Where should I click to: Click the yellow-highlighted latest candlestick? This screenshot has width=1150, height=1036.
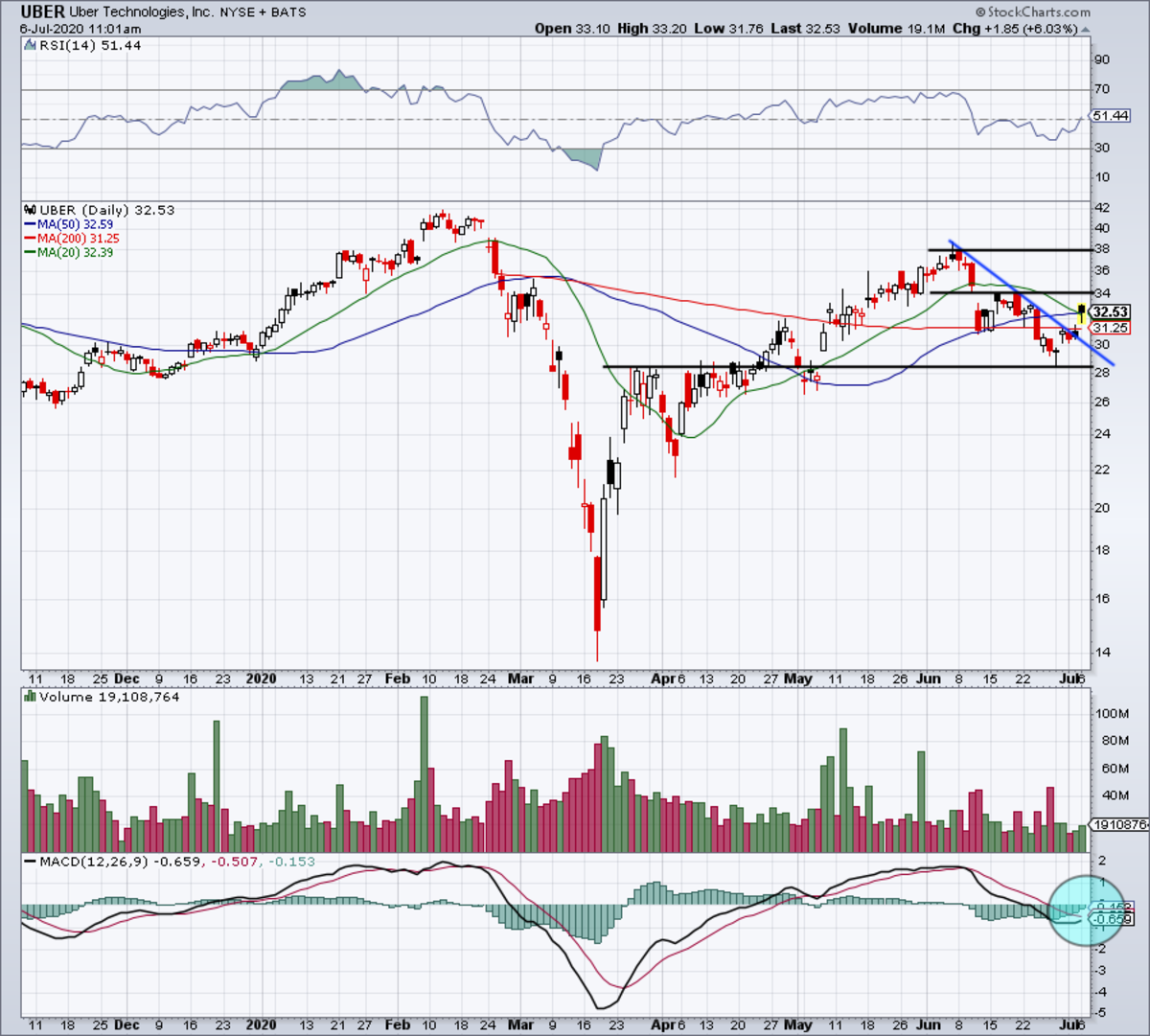click(x=1082, y=312)
